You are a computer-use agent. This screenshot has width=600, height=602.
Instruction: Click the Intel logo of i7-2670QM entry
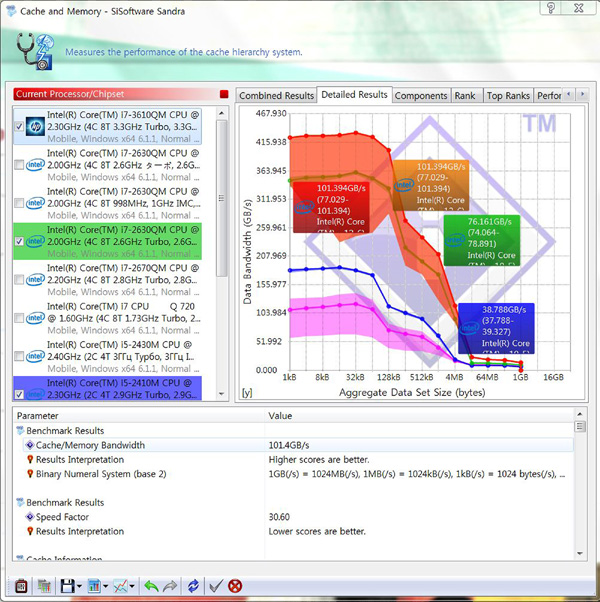35,280
